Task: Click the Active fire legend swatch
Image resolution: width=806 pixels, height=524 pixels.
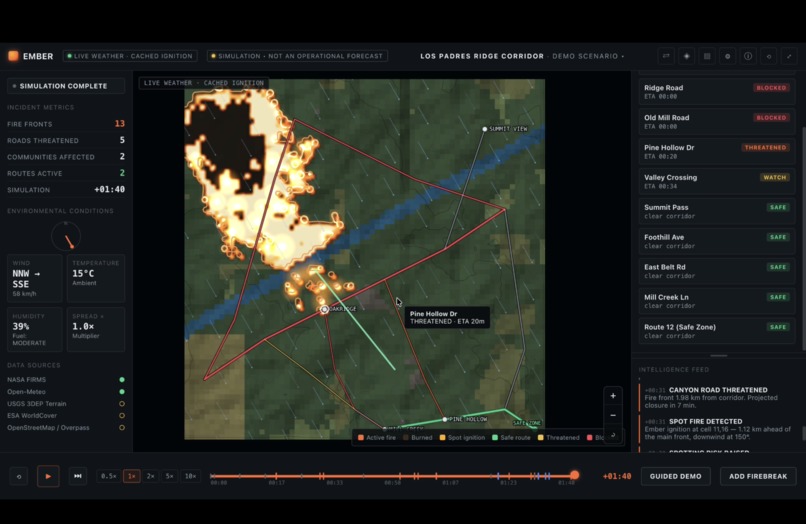Action: pos(361,438)
